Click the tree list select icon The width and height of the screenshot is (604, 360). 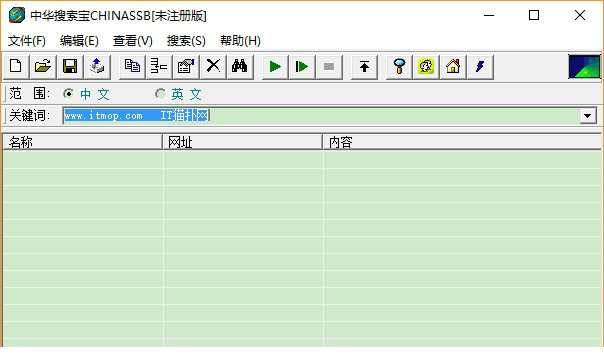pos(159,67)
